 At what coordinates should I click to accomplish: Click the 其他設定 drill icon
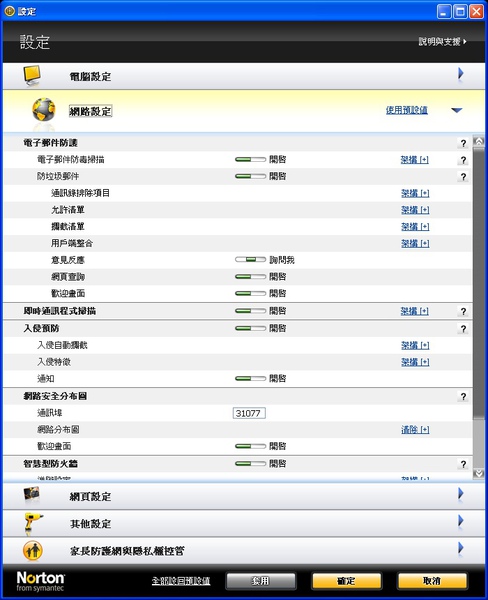33,523
